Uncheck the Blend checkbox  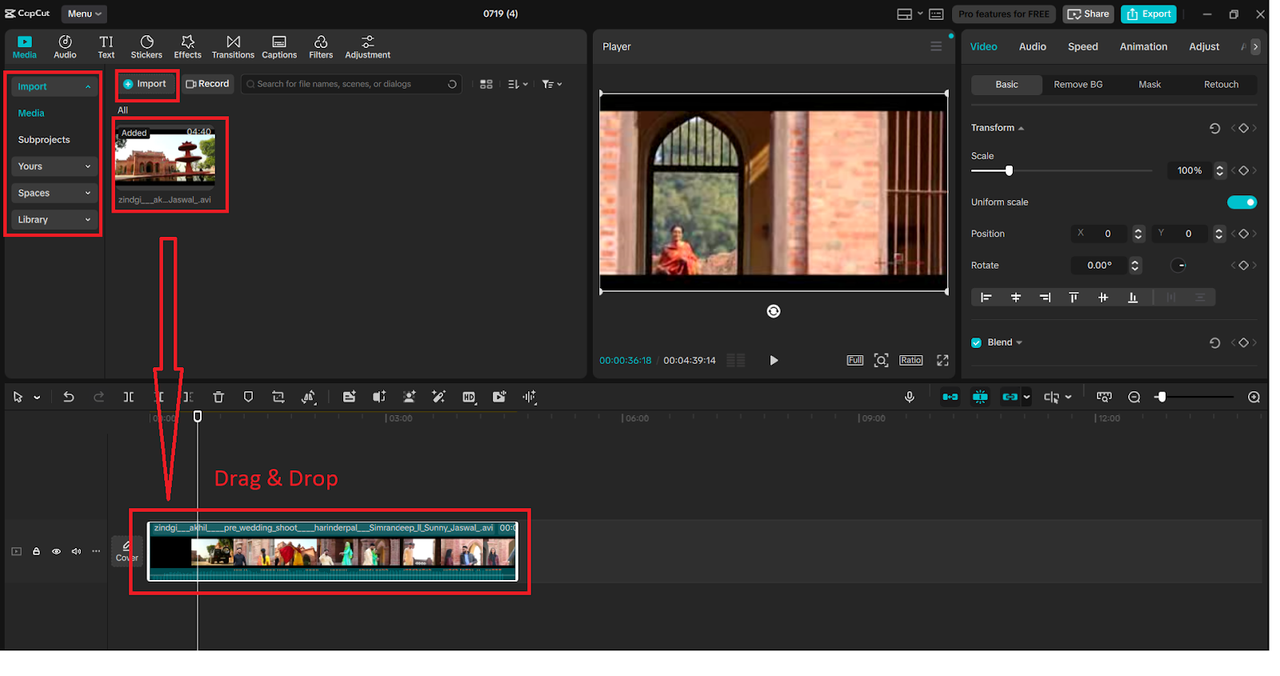[x=977, y=342]
